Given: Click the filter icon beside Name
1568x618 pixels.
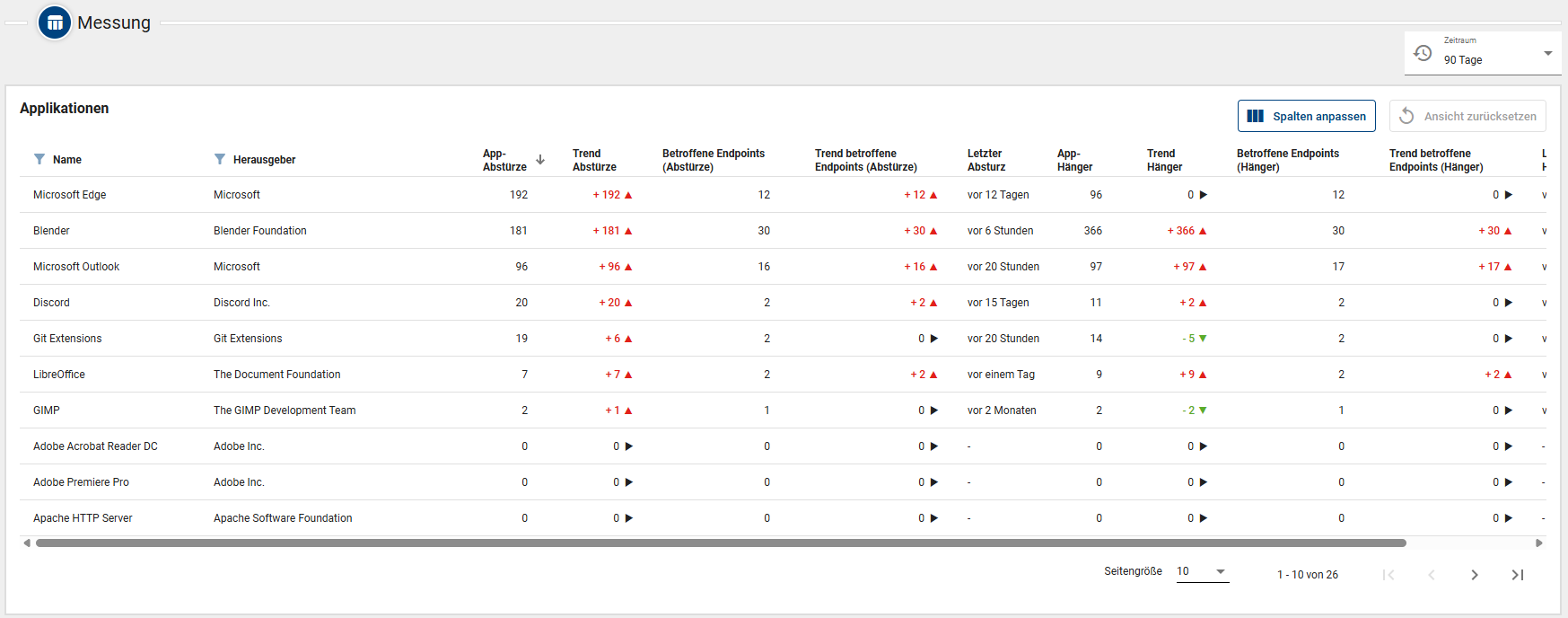Looking at the screenshot, I should (39, 159).
